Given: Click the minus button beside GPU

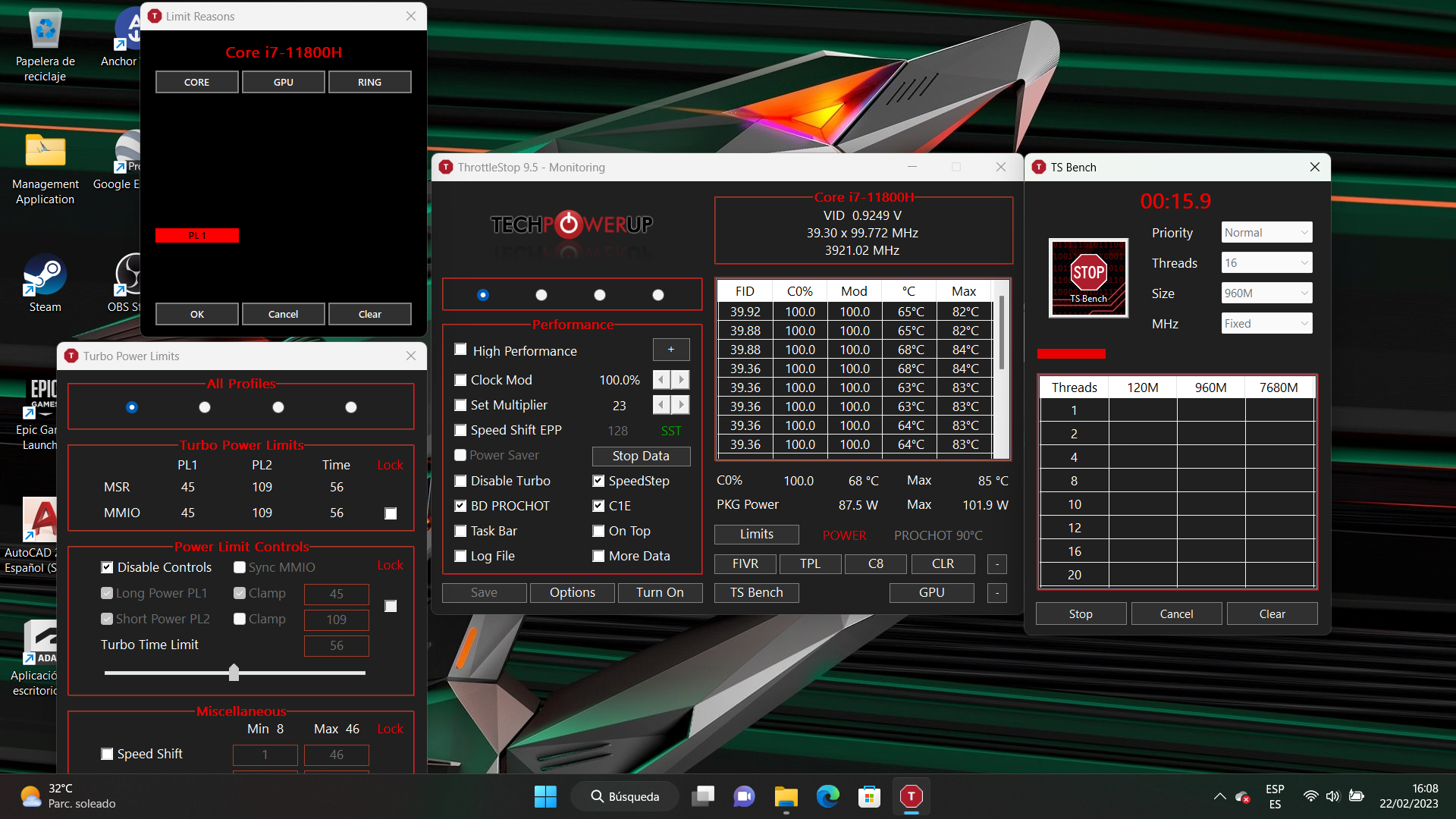Looking at the screenshot, I should 997,593.
